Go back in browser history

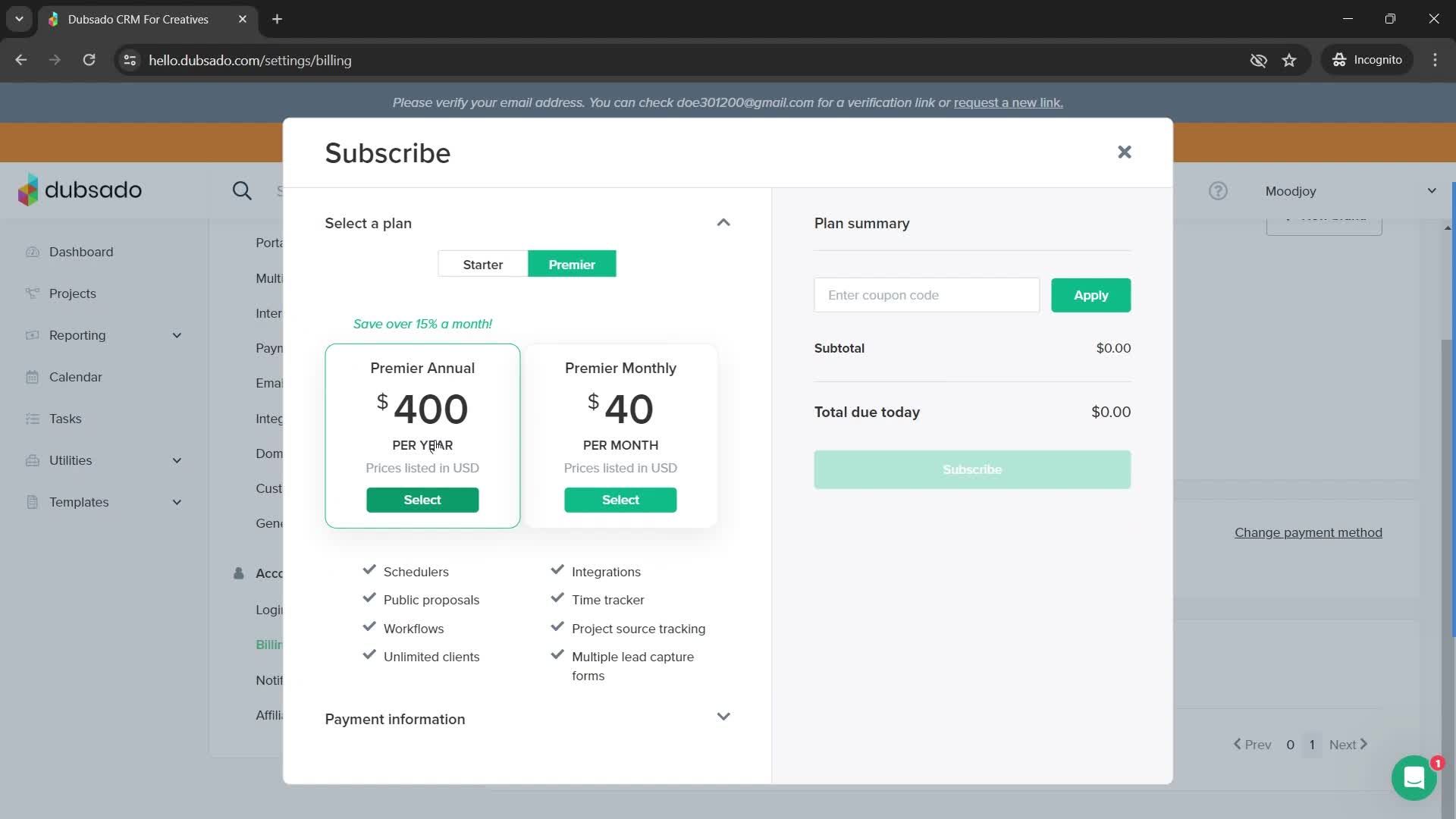(21, 60)
